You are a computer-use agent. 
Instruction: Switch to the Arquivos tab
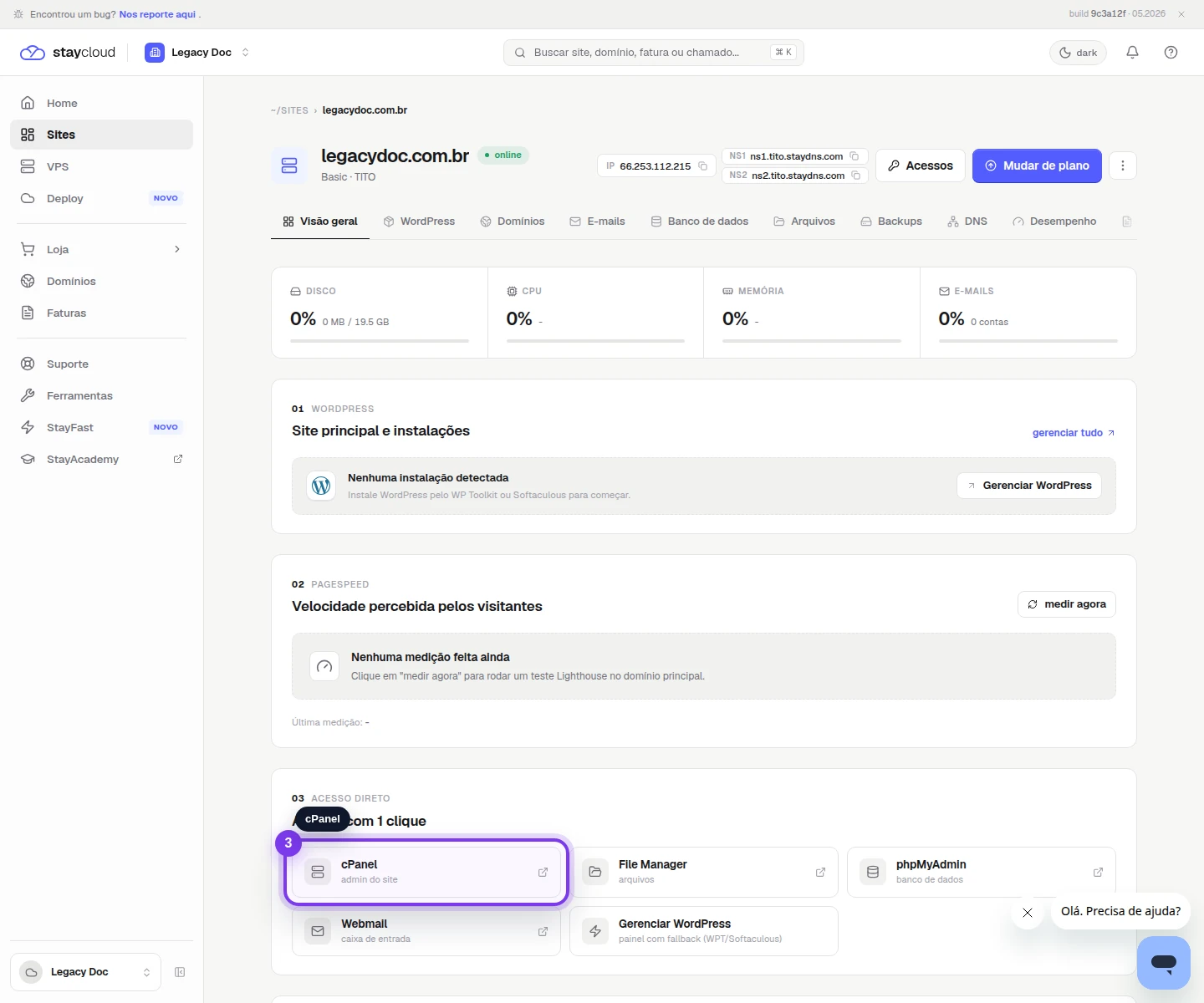pos(804,221)
